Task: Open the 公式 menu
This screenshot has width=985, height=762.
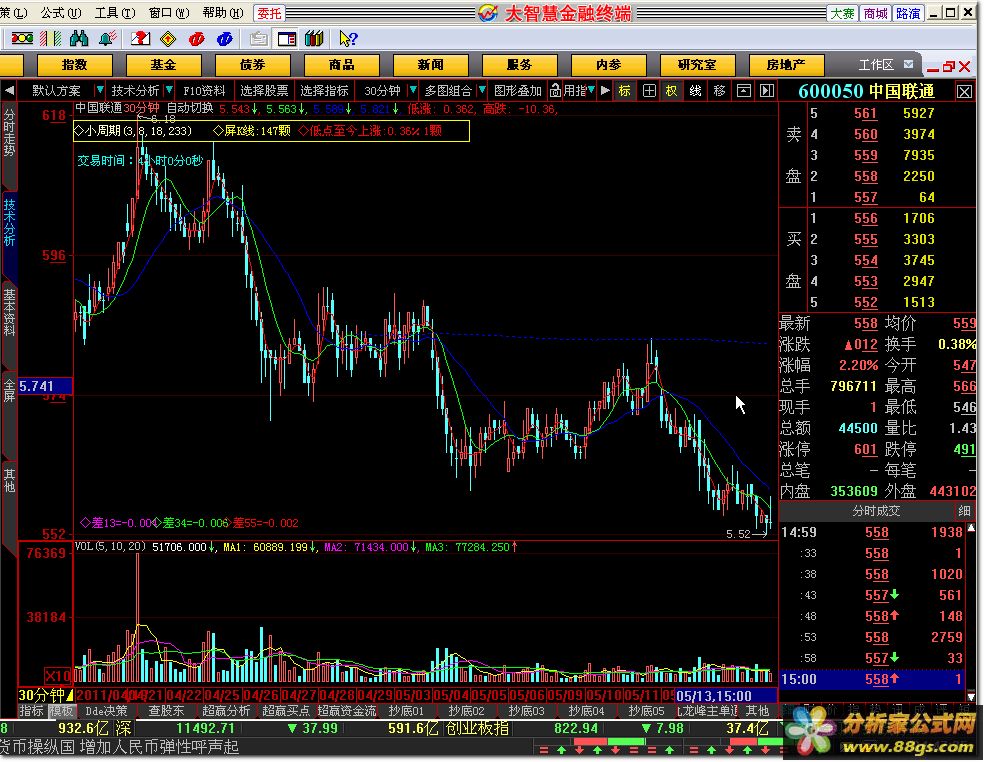Action: click(x=60, y=12)
